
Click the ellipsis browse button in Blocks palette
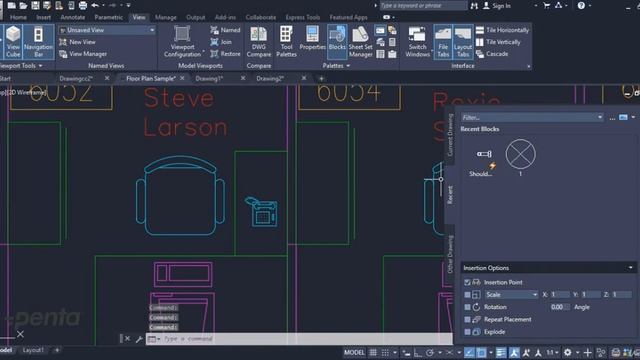pyautogui.click(x=612, y=118)
